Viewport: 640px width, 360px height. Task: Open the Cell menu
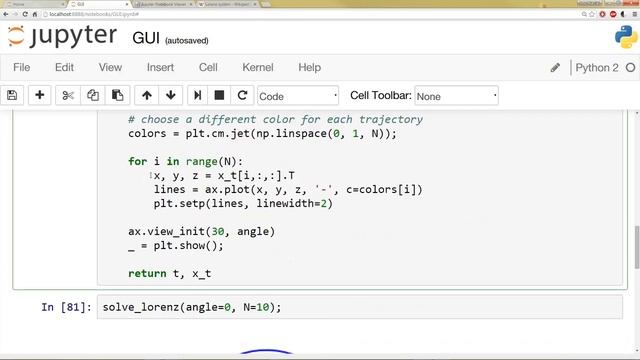[208, 68]
